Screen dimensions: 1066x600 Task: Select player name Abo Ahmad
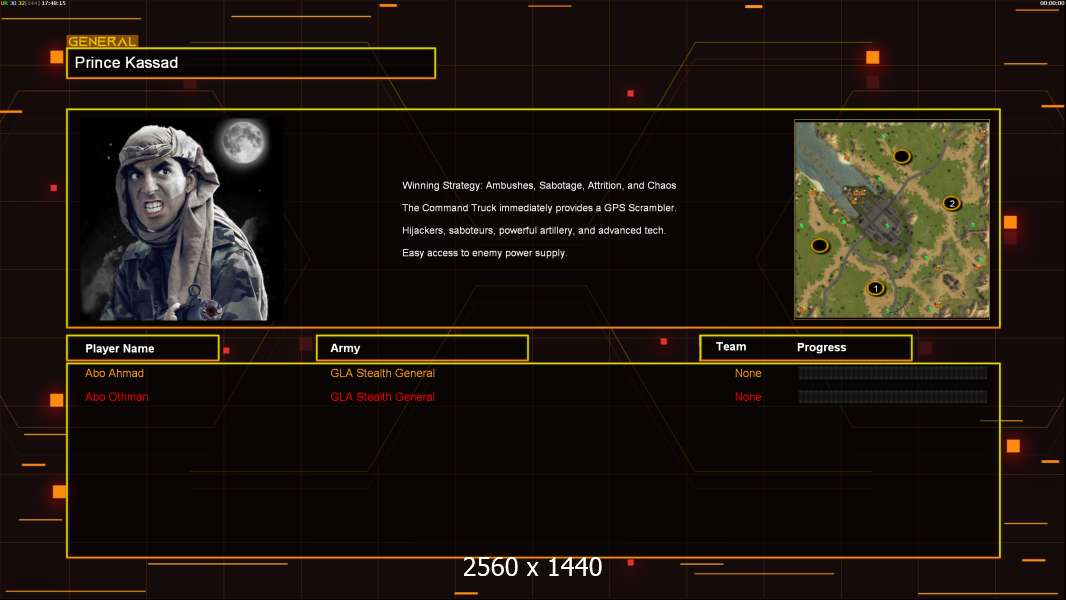coord(114,373)
